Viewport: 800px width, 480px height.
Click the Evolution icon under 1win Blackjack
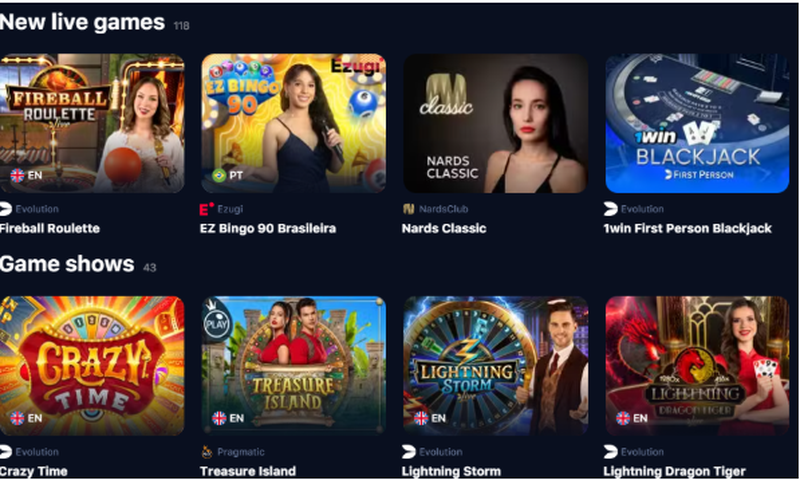(x=610, y=209)
